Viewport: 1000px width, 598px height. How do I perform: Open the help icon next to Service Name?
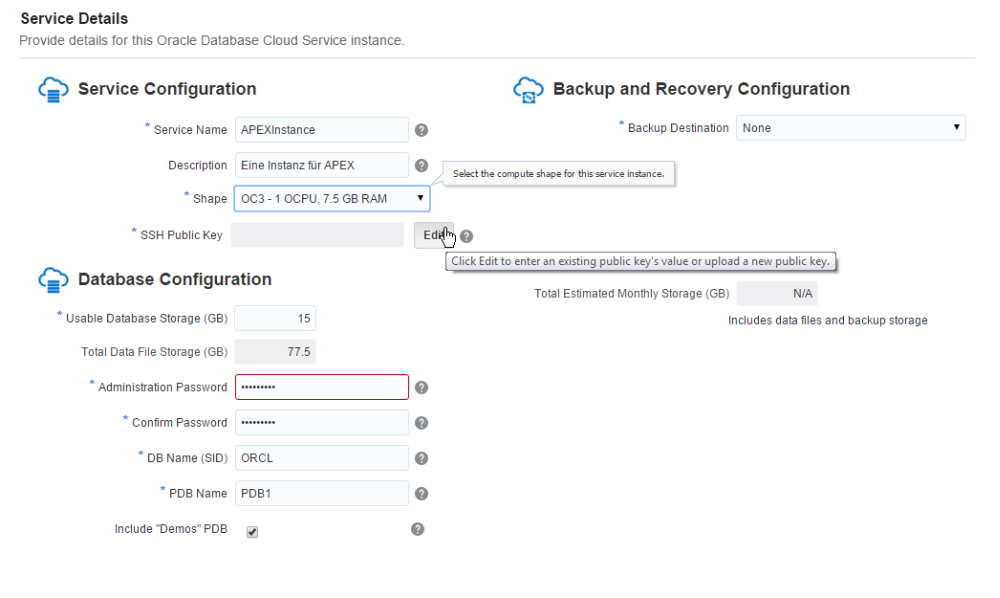point(421,129)
